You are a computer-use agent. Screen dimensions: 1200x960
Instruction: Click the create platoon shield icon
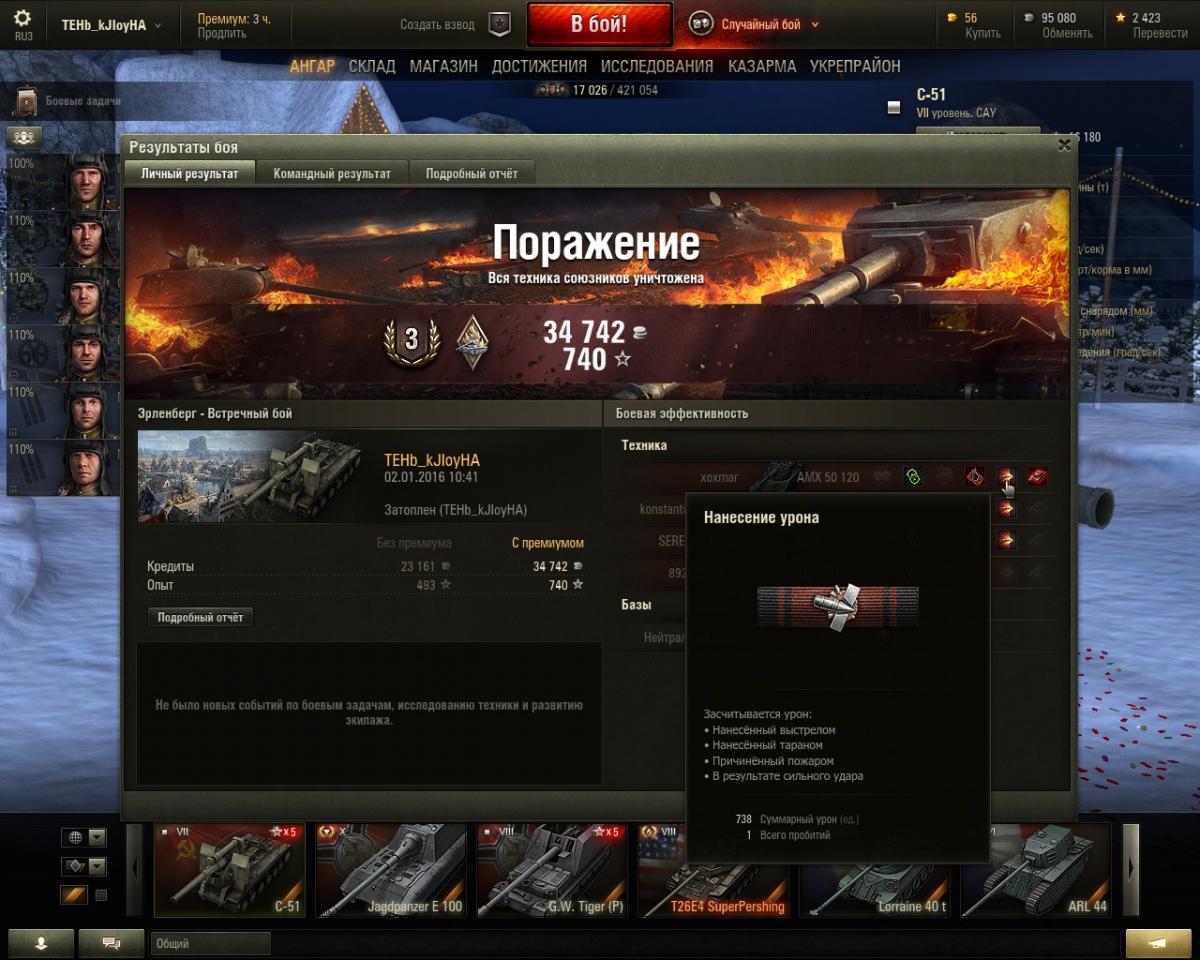500,24
